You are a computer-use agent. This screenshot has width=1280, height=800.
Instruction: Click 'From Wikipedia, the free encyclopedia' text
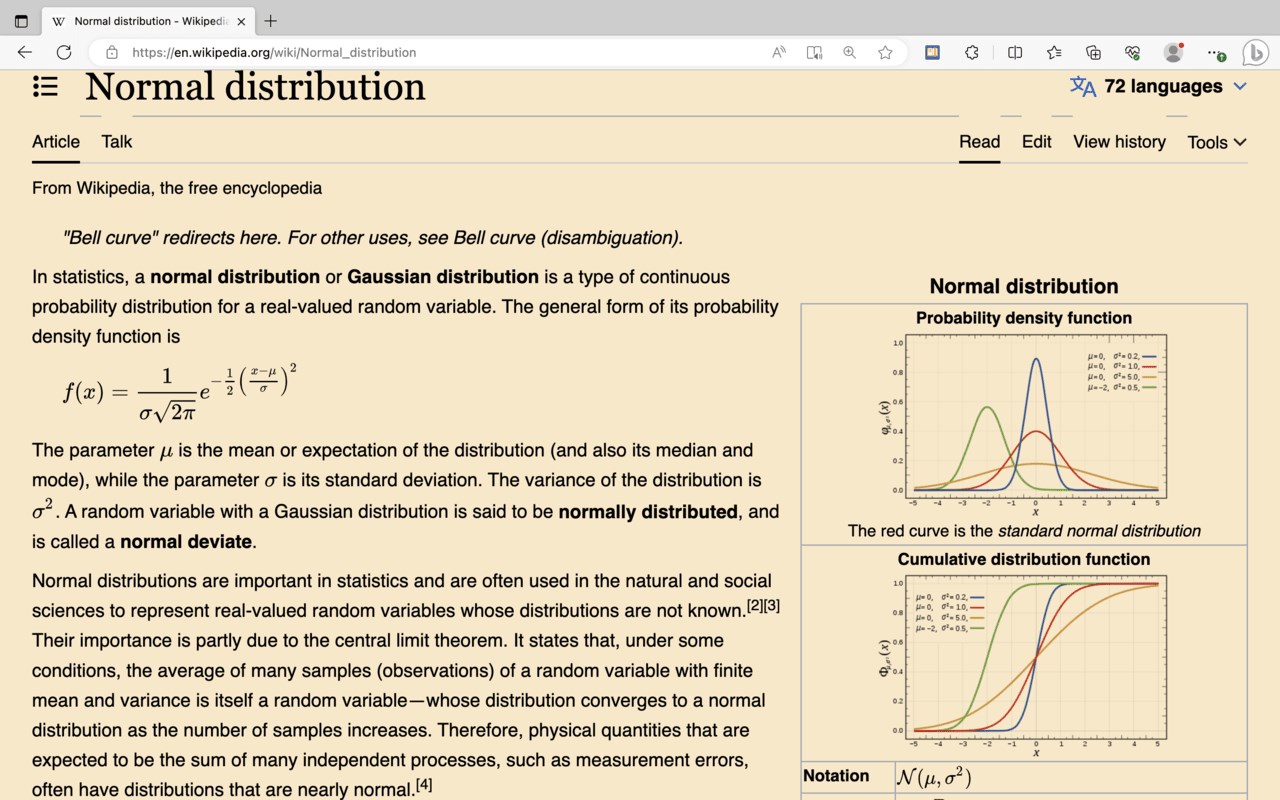coord(177,188)
